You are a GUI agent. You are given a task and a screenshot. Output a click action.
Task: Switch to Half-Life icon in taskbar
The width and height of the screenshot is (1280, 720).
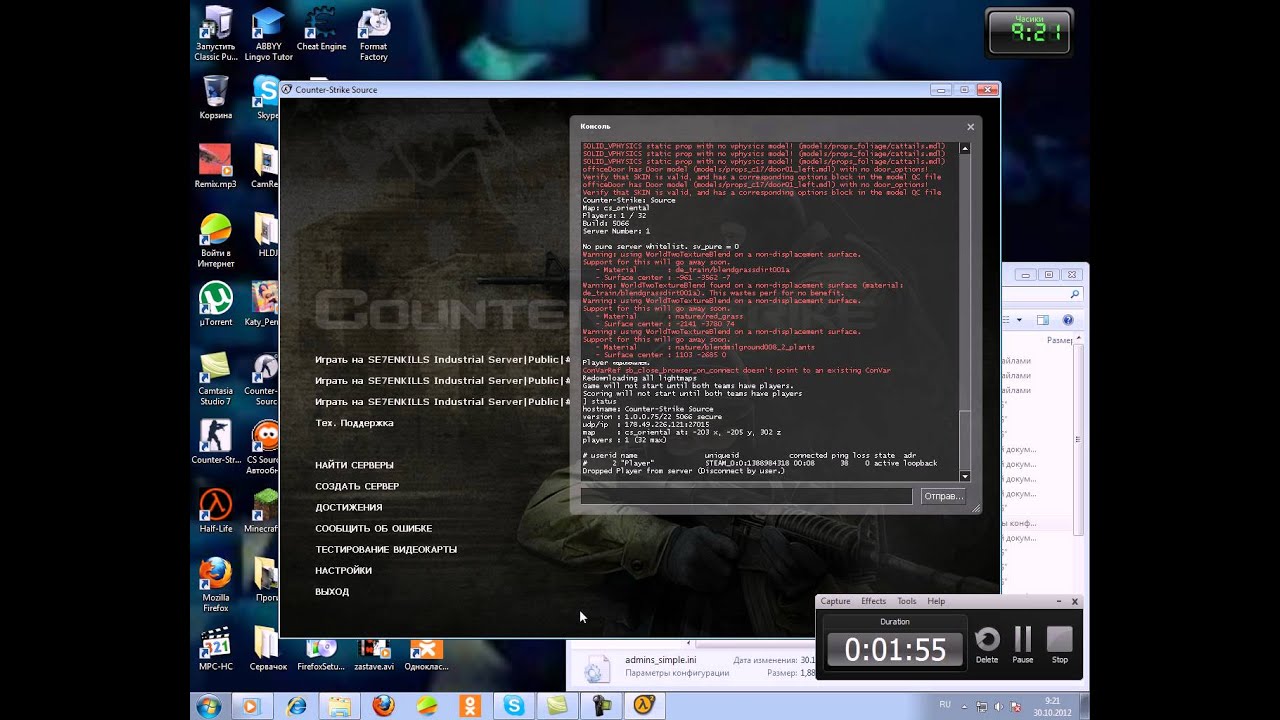point(644,706)
